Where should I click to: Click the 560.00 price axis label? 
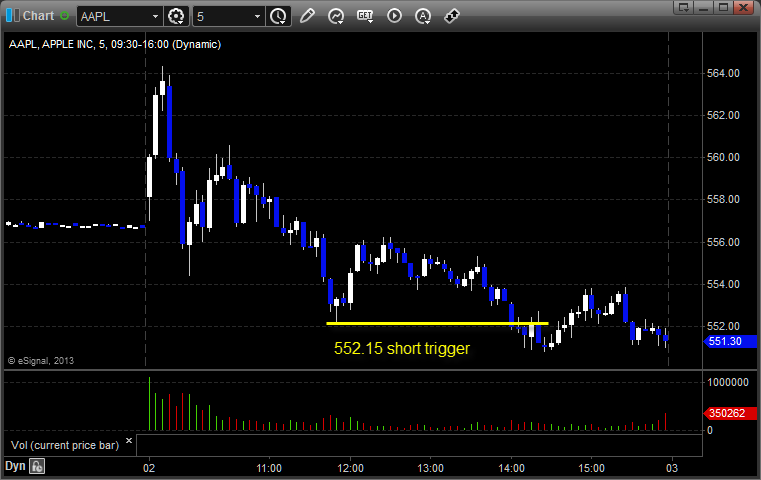[x=723, y=157]
